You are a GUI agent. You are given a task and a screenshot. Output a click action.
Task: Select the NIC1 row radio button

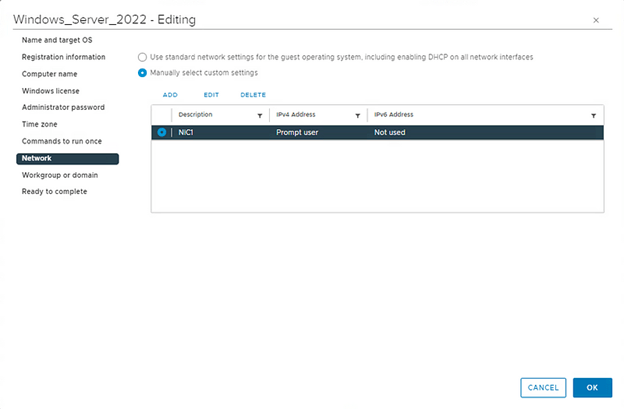coord(162,132)
